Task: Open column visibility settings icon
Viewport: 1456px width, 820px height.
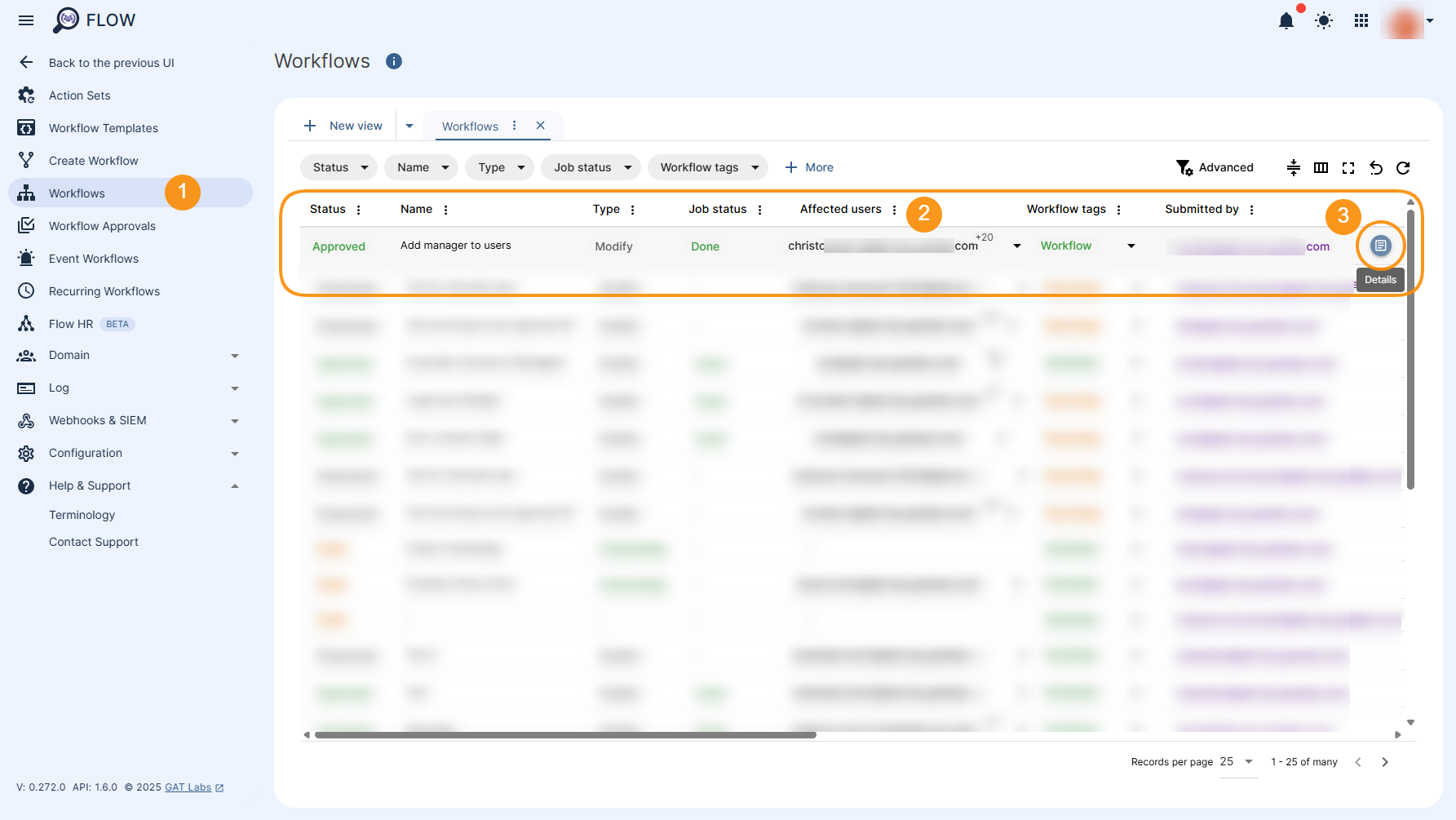Action: coord(1321,167)
